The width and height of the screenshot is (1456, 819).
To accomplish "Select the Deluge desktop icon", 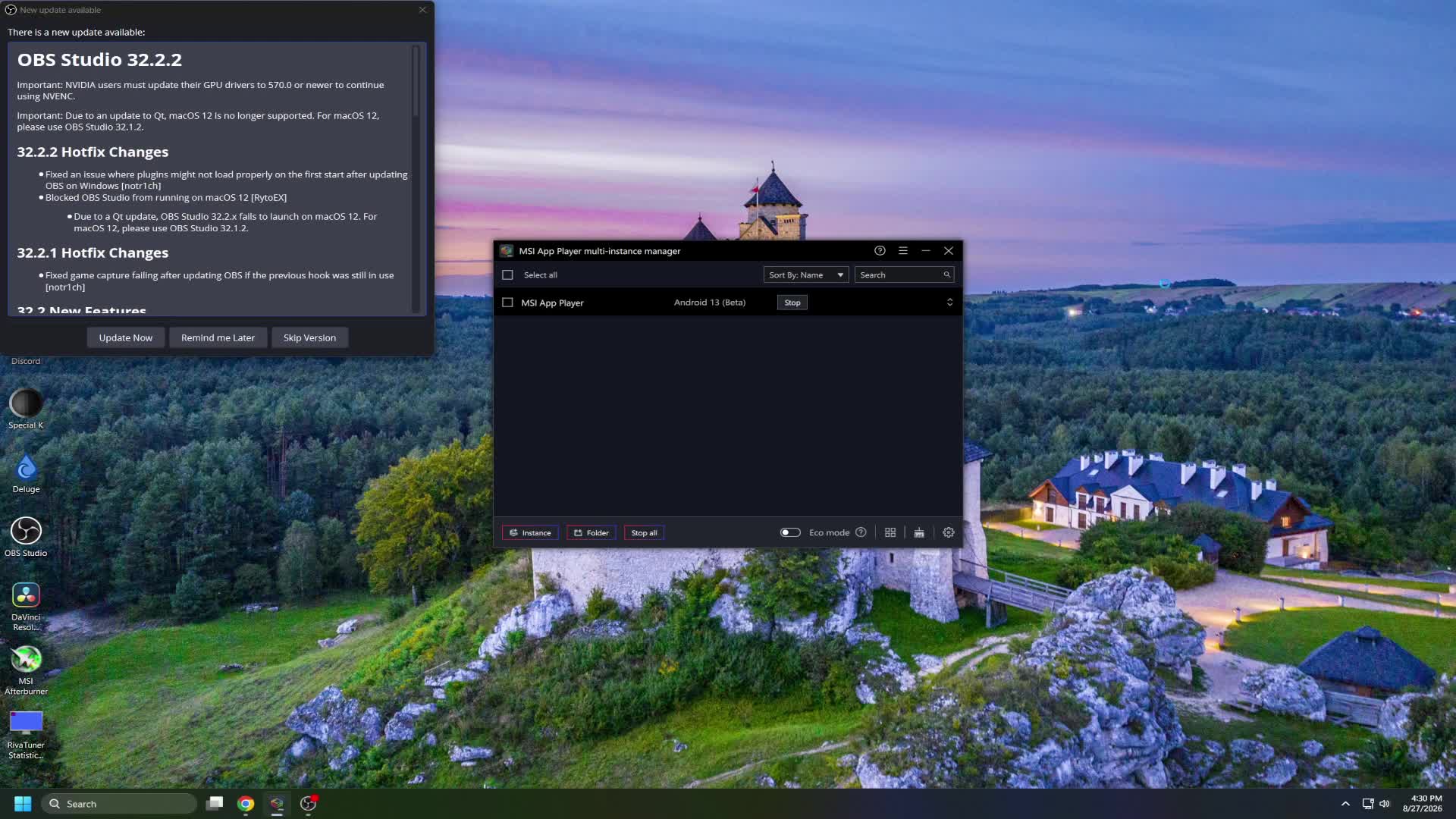I will click(26, 473).
